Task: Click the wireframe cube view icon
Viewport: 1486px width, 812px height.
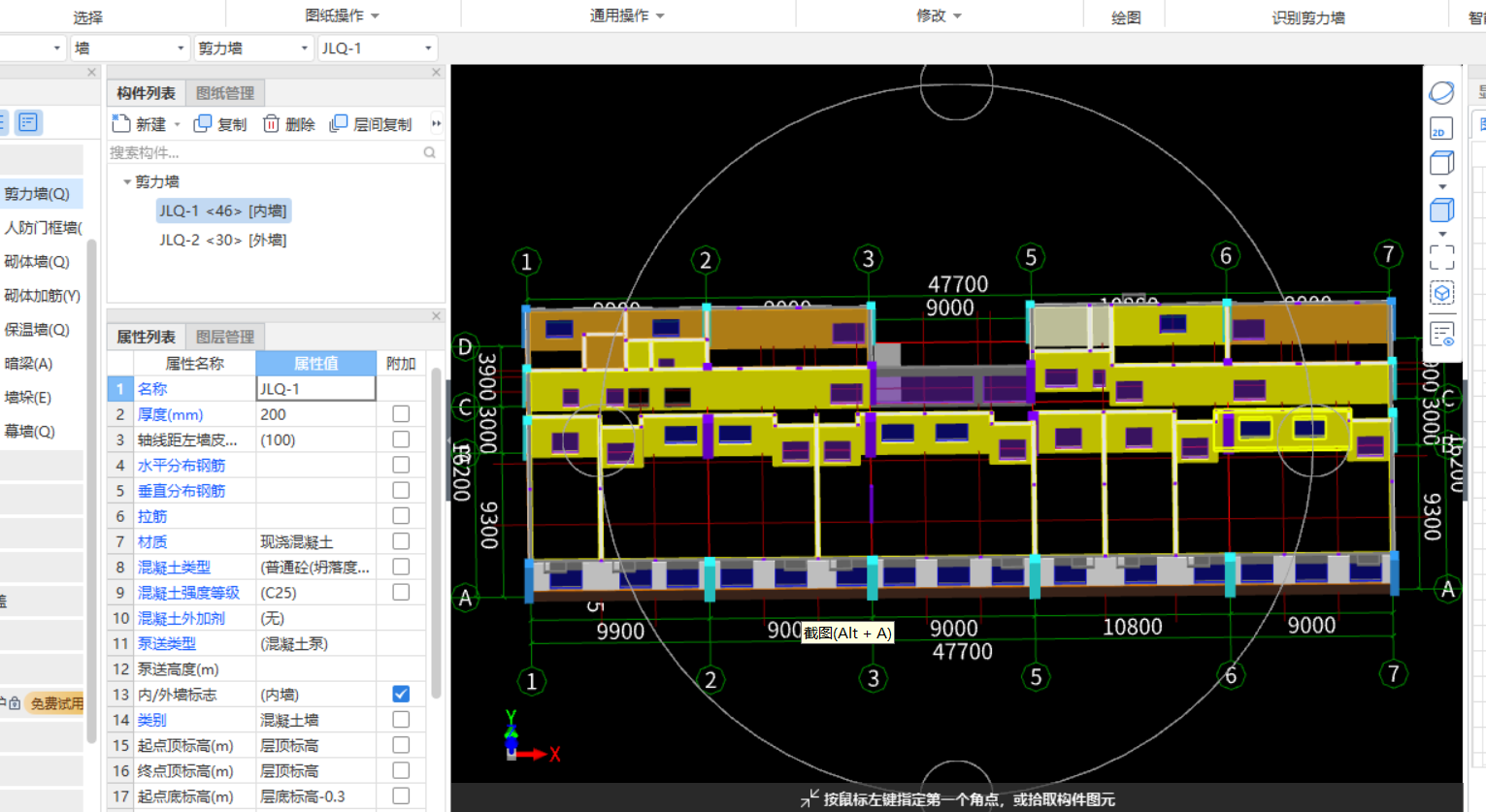Action: [x=1441, y=163]
